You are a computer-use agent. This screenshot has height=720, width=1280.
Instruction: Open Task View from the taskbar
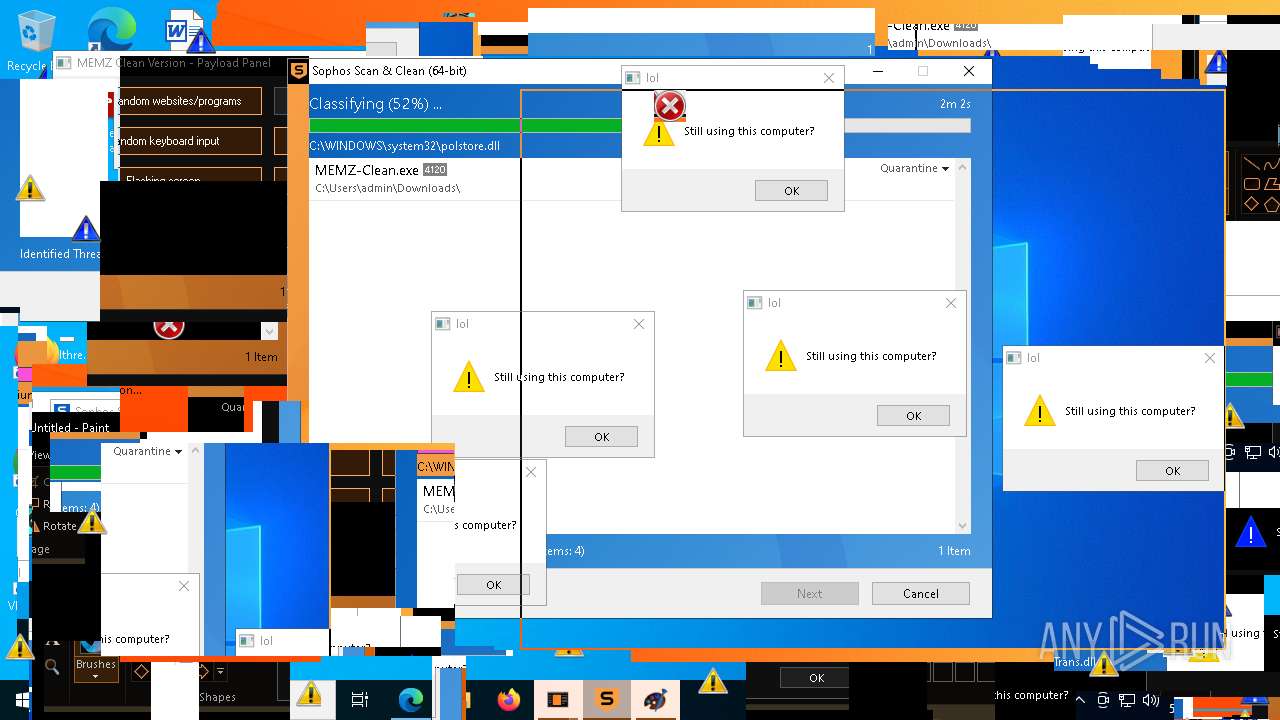coord(360,700)
